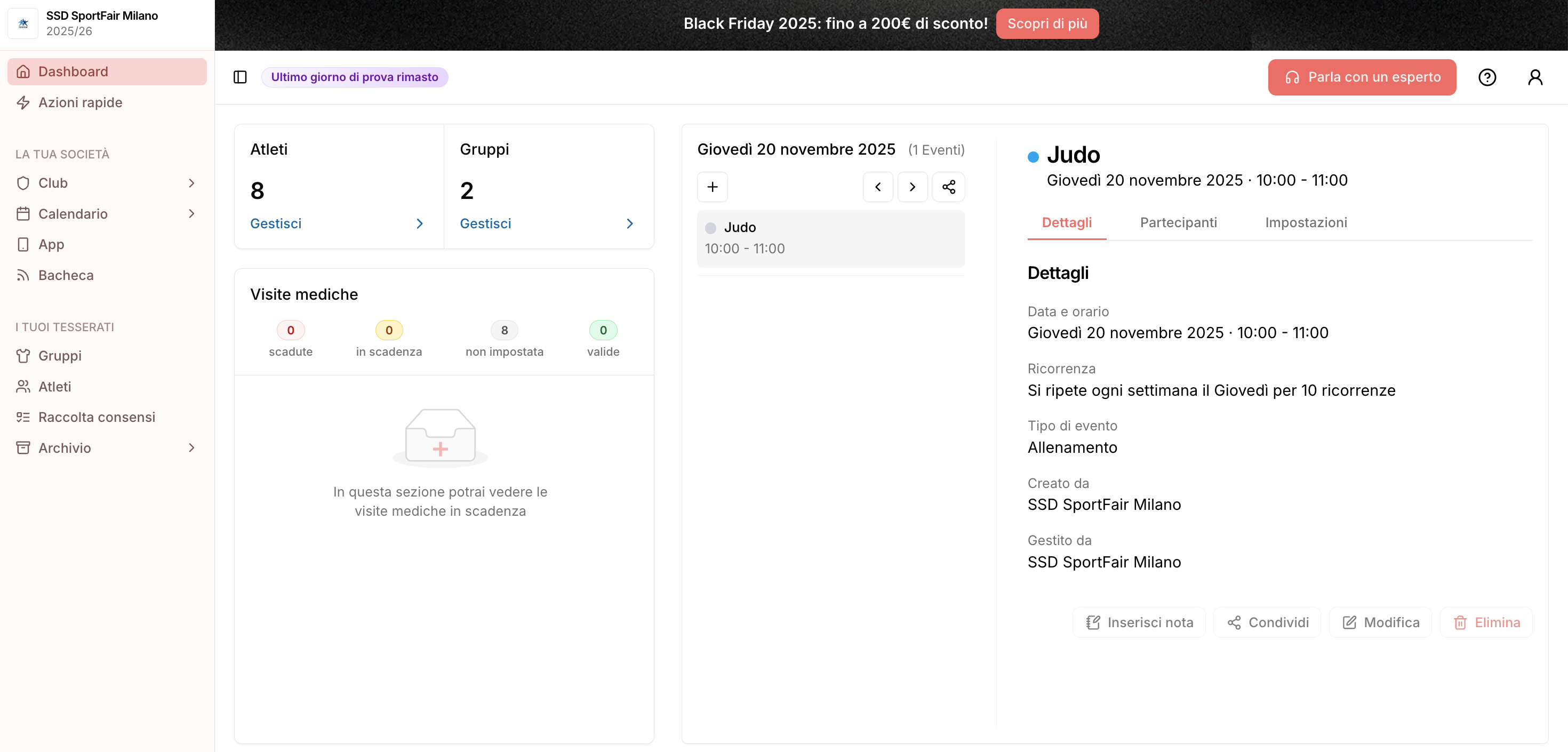
Task: Expand the Club sidebar menu
Action: [107, 183]
